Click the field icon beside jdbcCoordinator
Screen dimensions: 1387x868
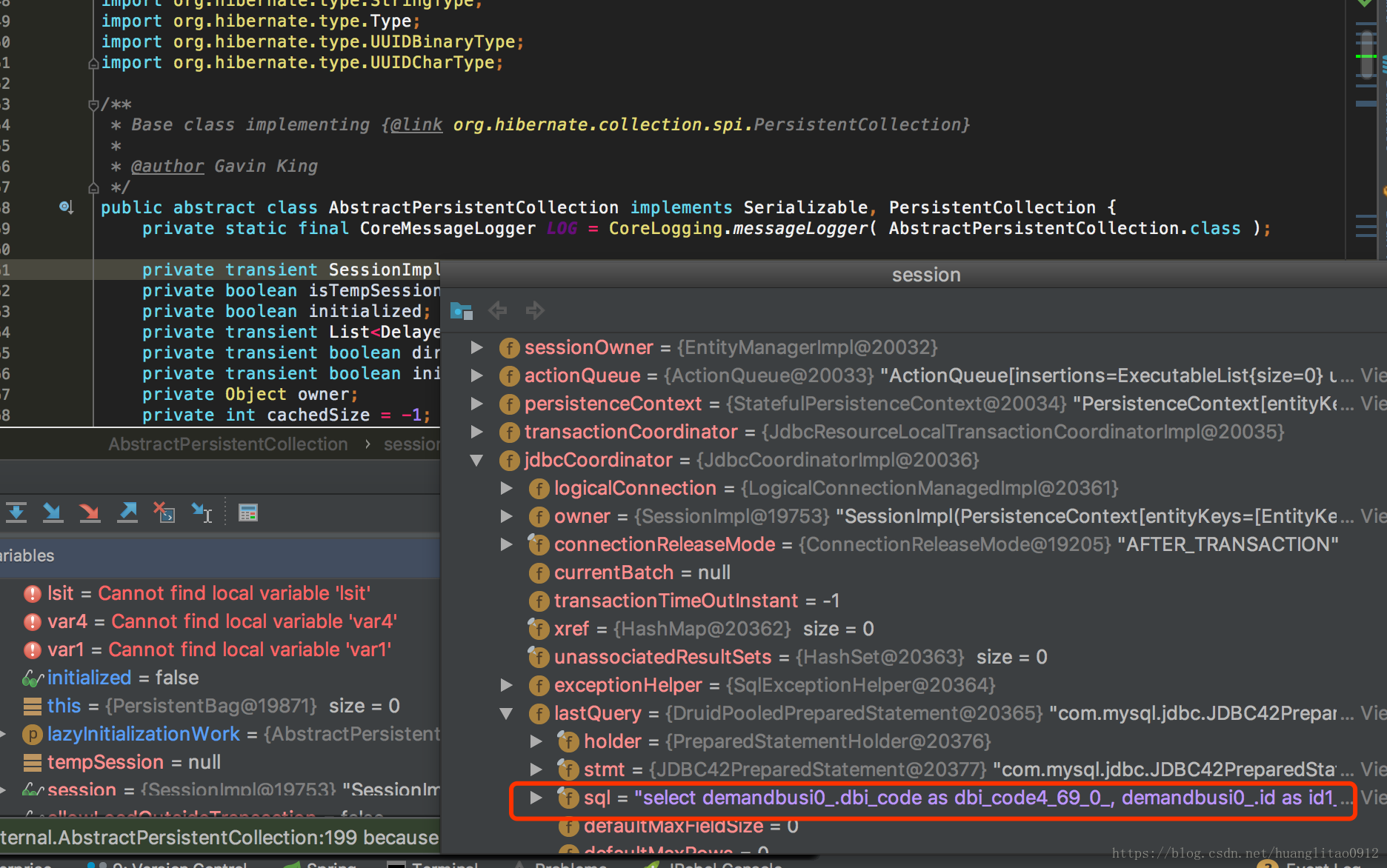pyautogui.click(x=509, y=461)
